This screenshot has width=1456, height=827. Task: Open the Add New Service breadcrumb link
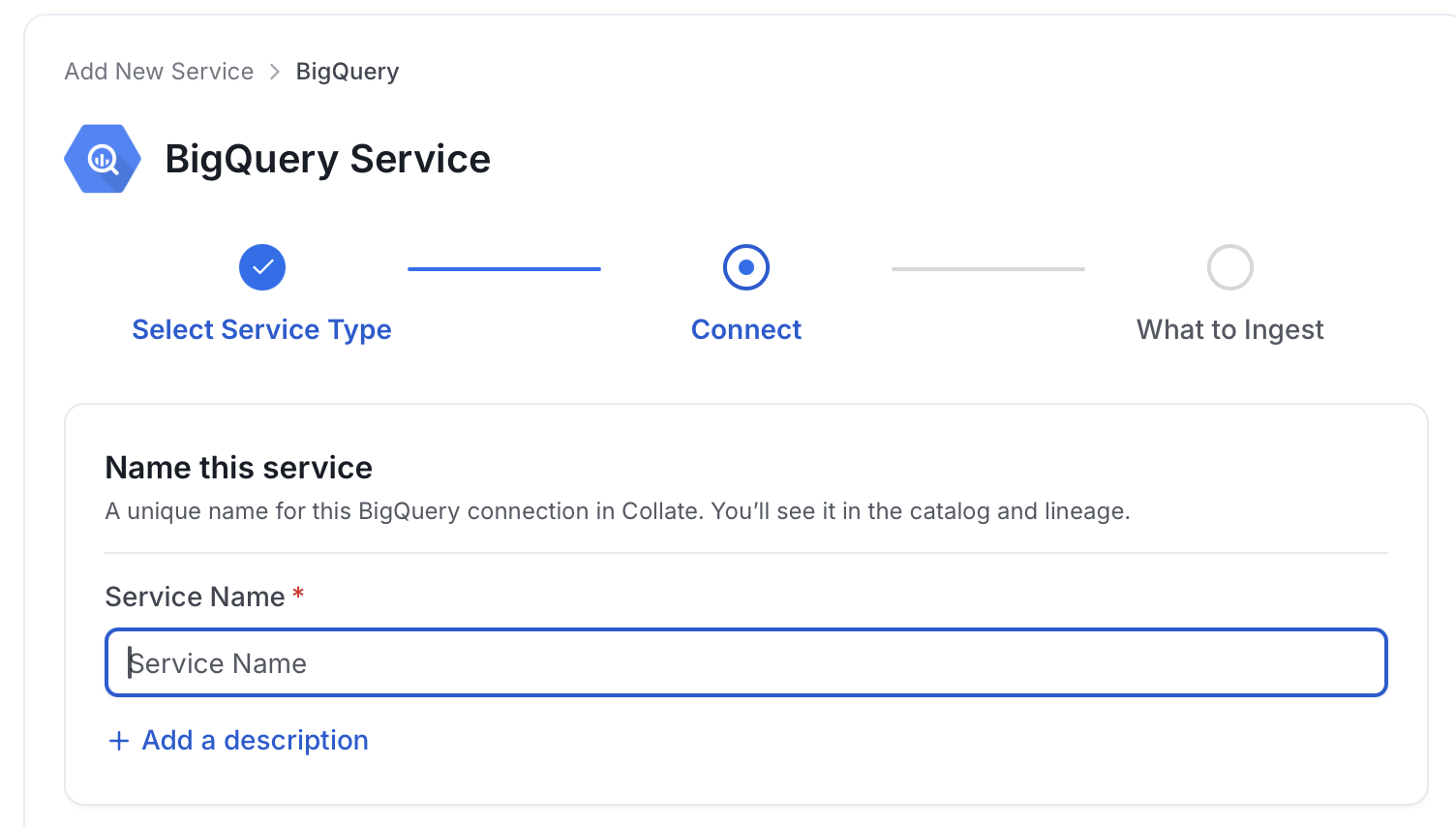[159, 72]
